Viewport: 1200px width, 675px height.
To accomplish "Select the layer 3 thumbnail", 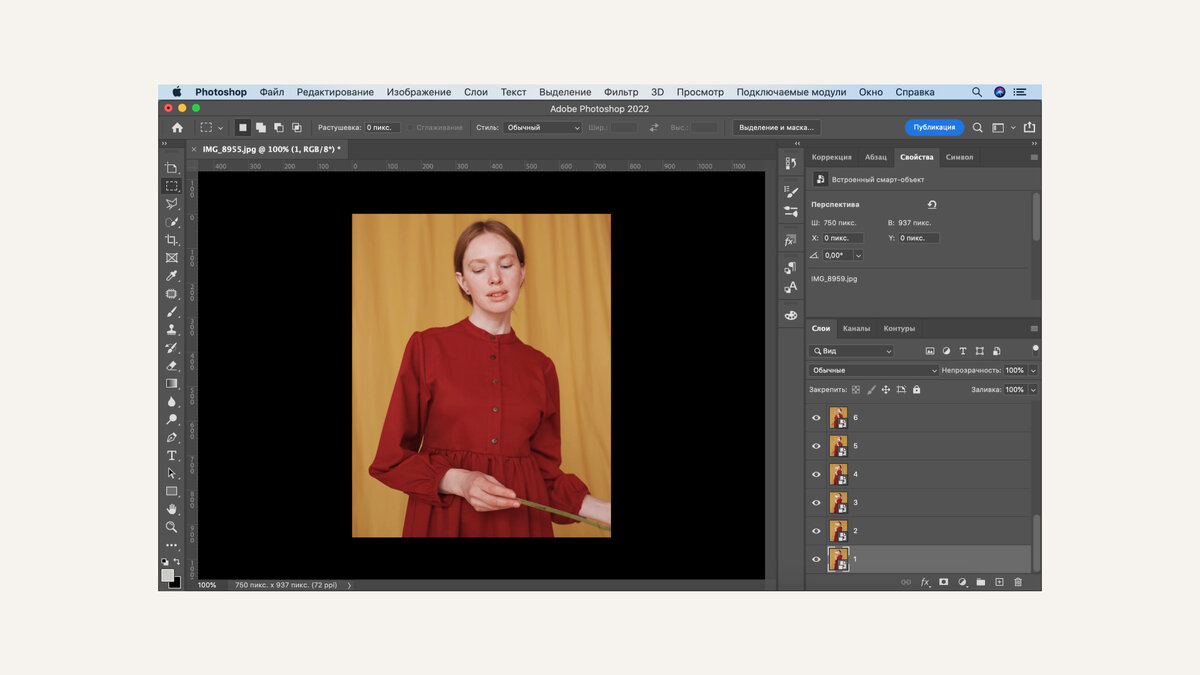I will (x=838, y=503).
